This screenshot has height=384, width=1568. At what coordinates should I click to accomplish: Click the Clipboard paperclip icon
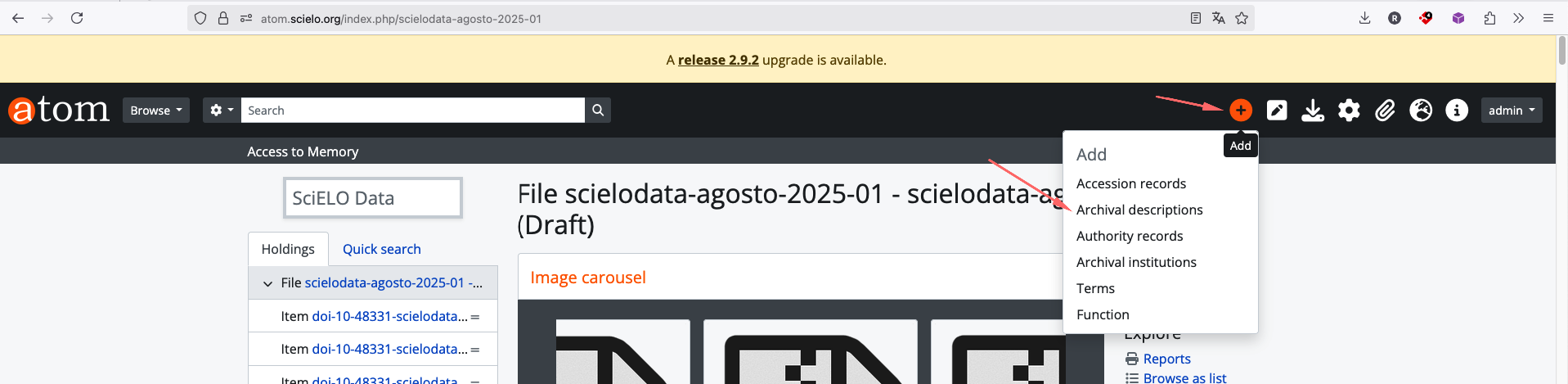point(1384,110)
